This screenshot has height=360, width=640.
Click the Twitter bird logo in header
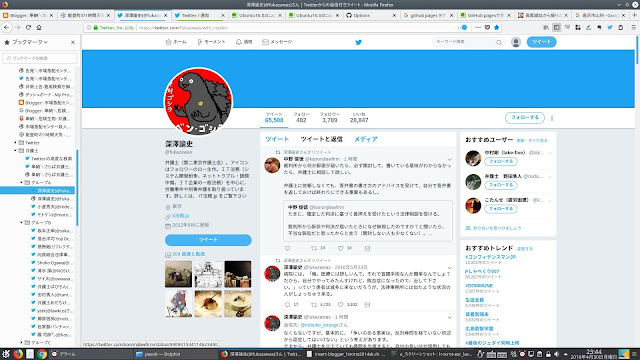[x=358, y=42]
